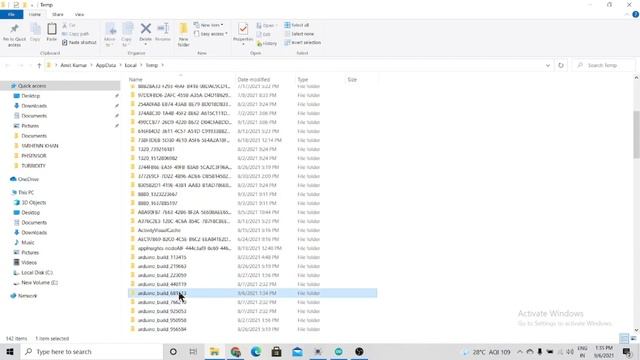Click Edit in the ribbon Open group
640x360 pixels.
[x=264, y=34]
